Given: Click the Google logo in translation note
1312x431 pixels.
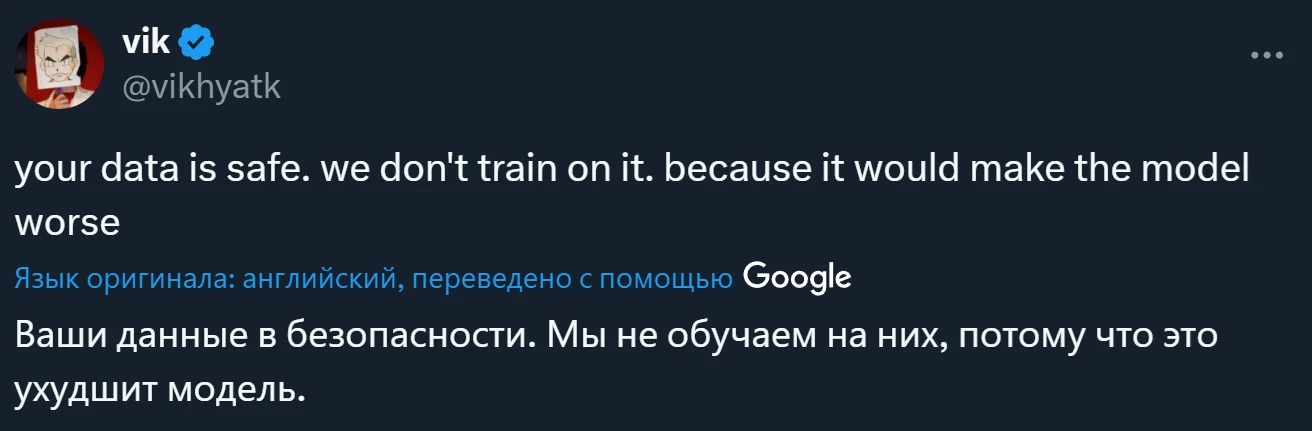Looking at the screenshot, I should tap(797, 277).
